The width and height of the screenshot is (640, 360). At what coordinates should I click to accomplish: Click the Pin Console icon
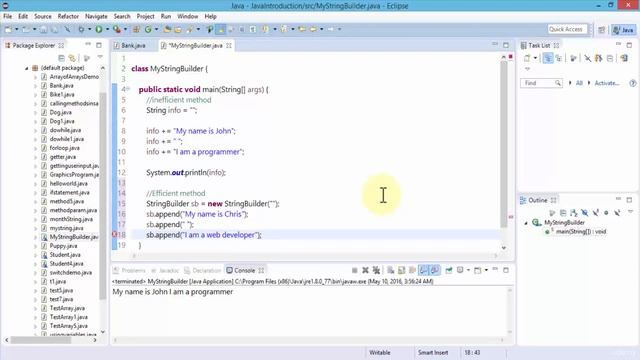[x=449, y=270]
